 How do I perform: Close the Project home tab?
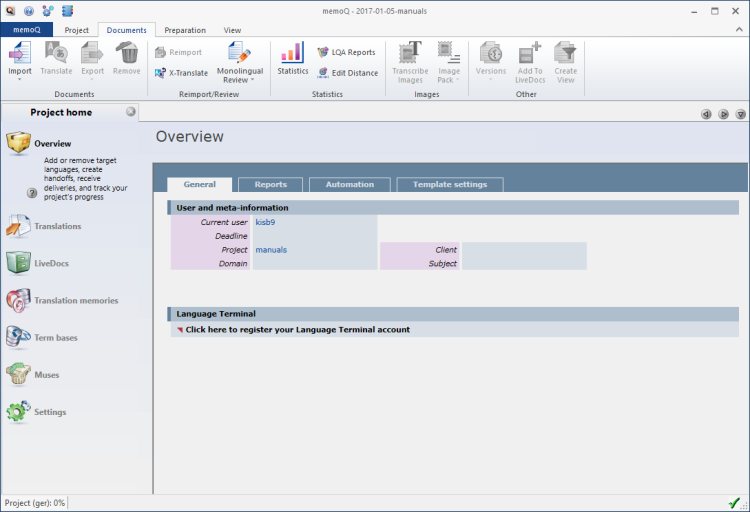click(131, 111)
